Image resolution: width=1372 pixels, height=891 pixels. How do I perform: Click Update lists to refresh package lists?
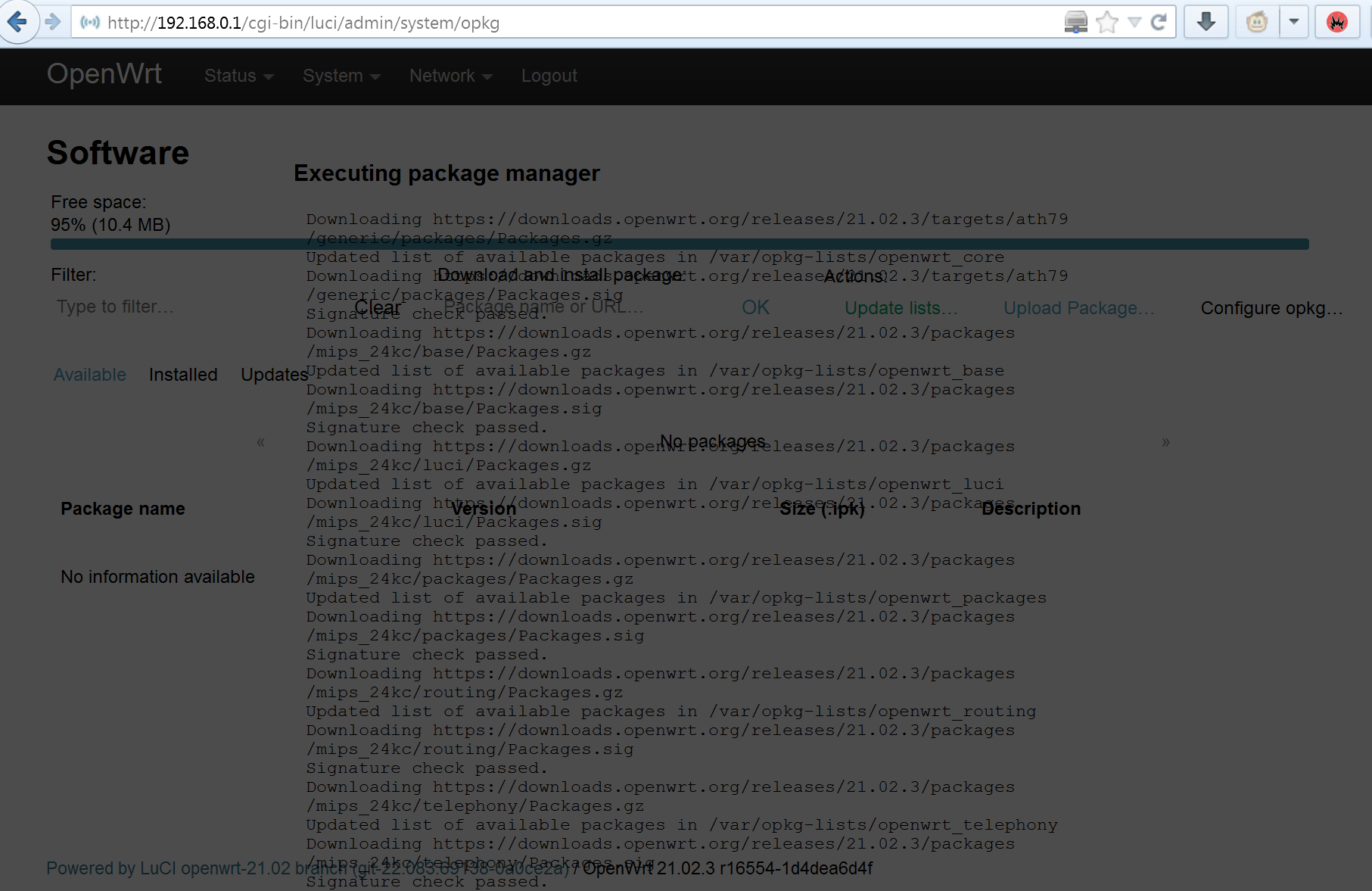(901, 308)
